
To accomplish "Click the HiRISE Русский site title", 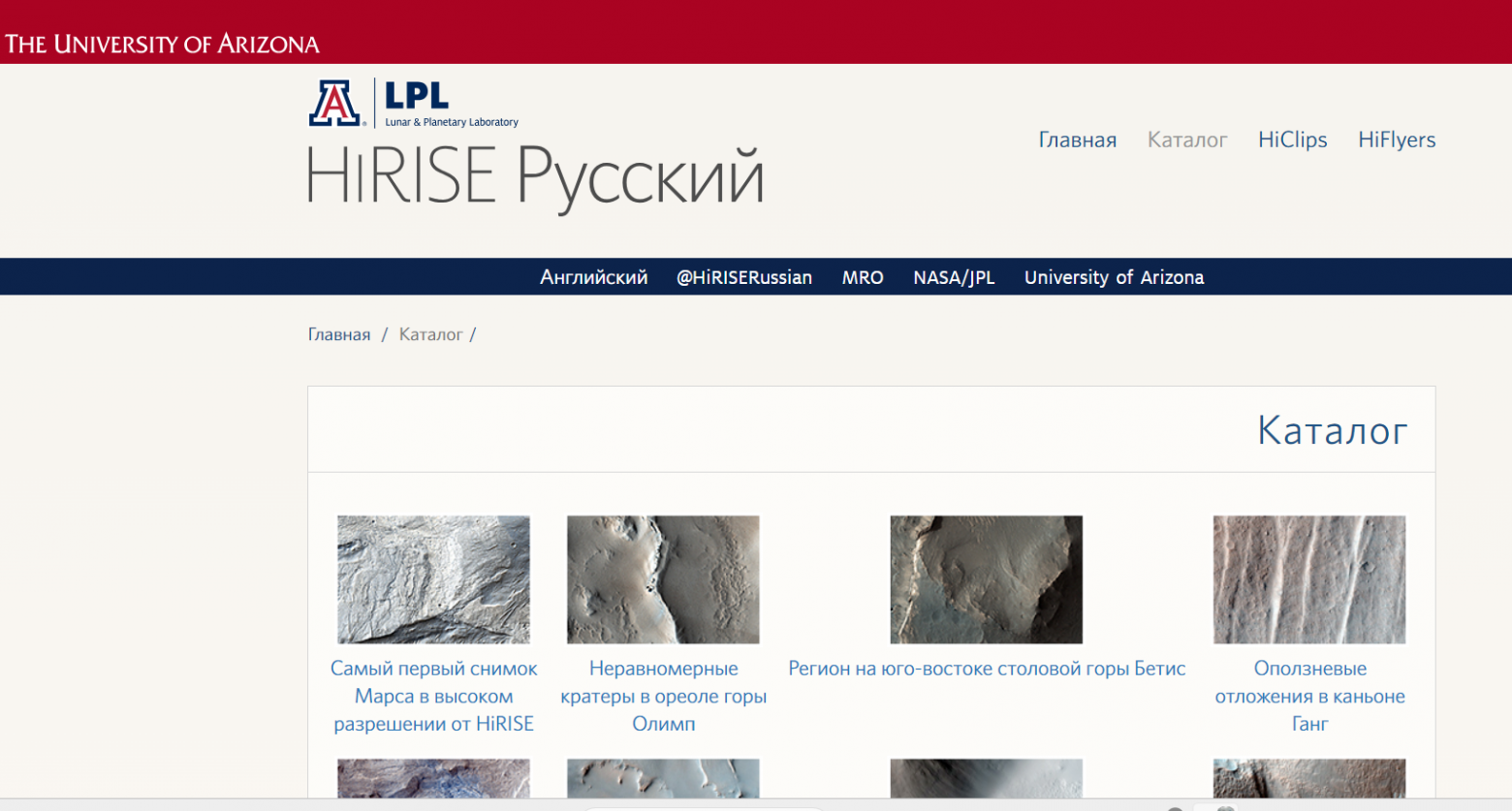I will point(536,177).
